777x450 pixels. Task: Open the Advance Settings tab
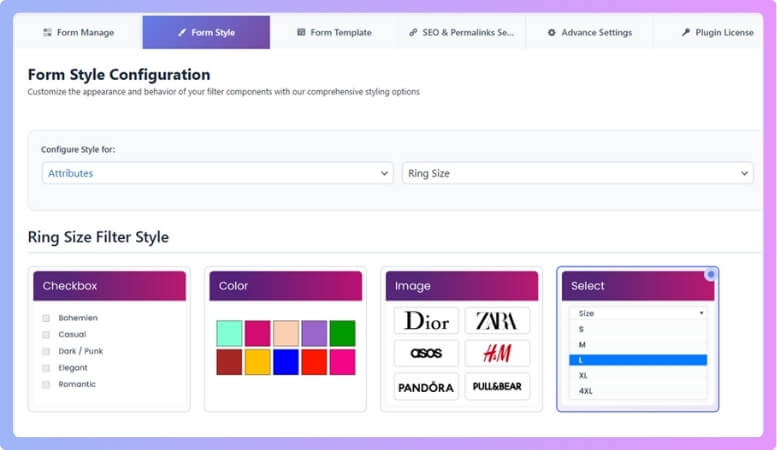tap(589, 32)
